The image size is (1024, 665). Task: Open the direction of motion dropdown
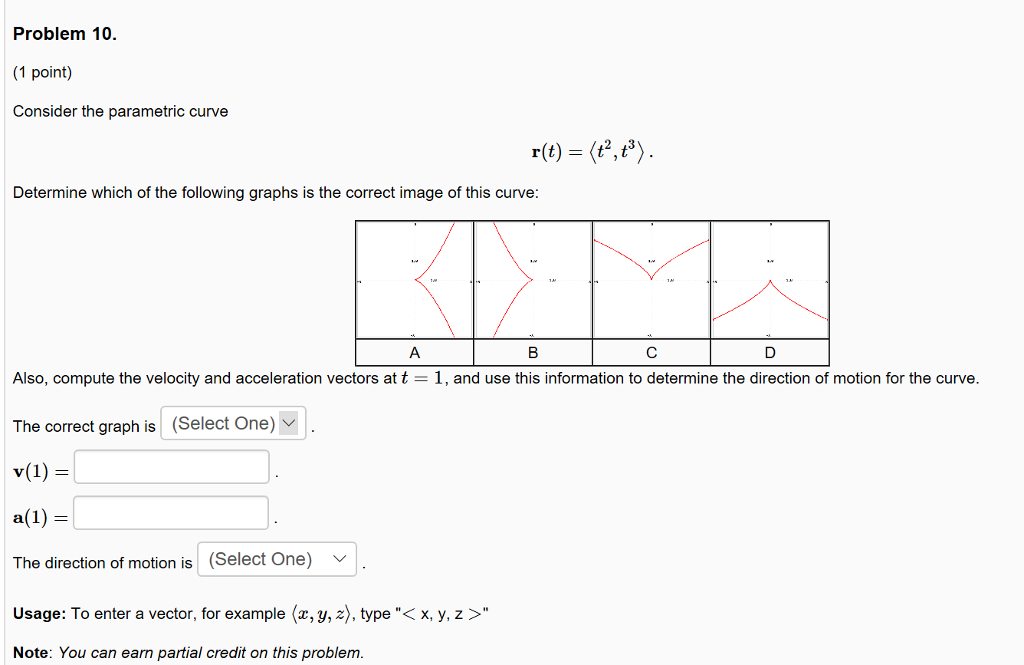pyautogui.click(x=276, y=558)
